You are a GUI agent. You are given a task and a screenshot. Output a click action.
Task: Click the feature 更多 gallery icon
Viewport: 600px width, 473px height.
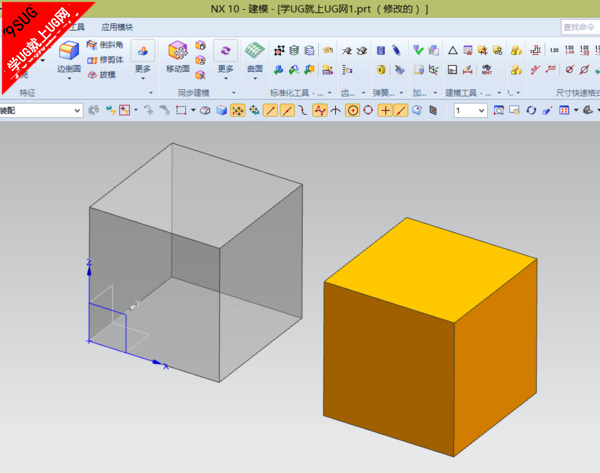coord(143,50)
